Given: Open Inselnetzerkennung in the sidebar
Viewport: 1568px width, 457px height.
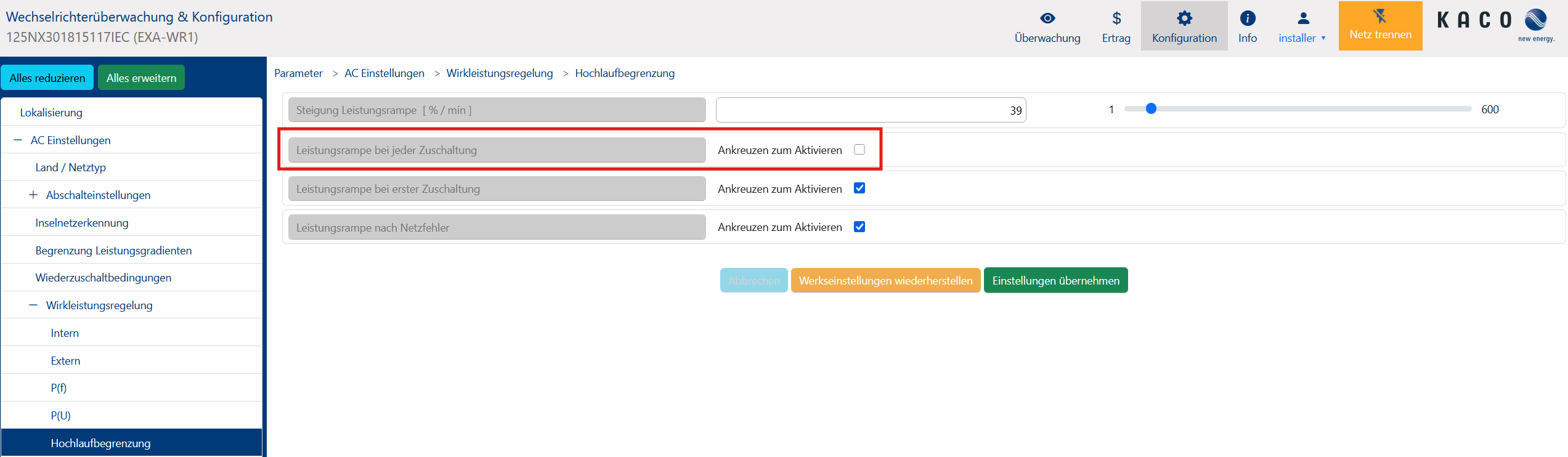Looking at the screenshot, I should (82, 223).
